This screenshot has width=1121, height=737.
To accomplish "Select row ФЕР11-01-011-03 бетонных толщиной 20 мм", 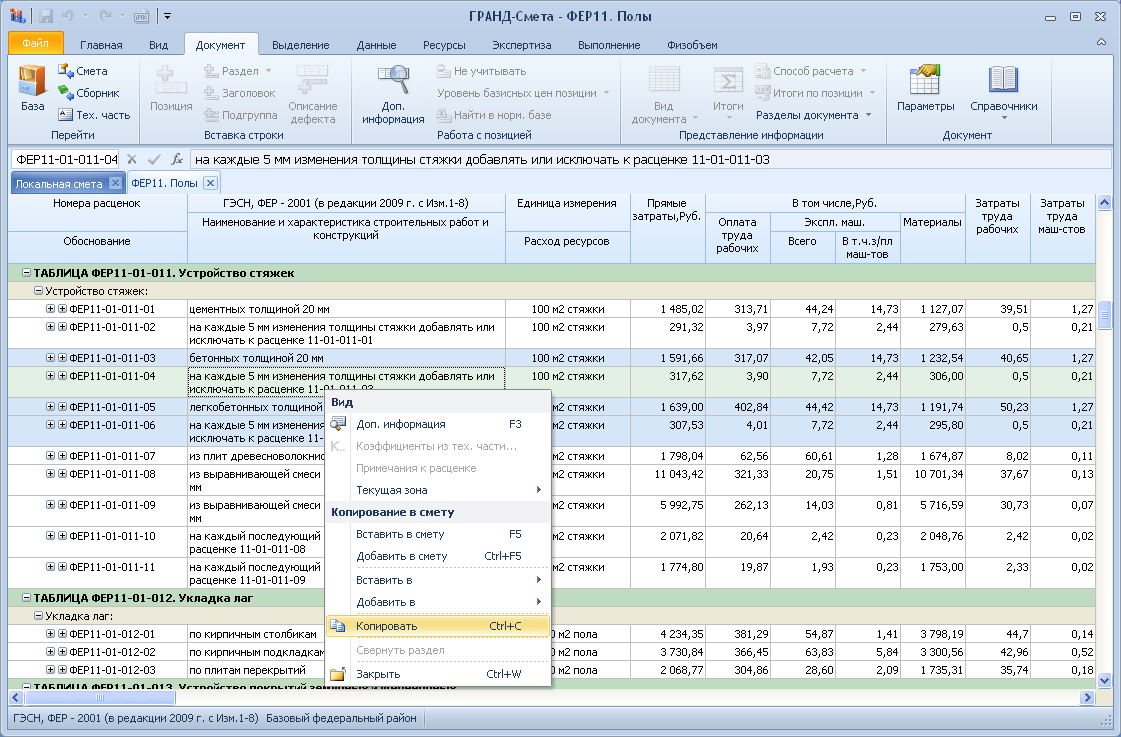I will (550, 357).
